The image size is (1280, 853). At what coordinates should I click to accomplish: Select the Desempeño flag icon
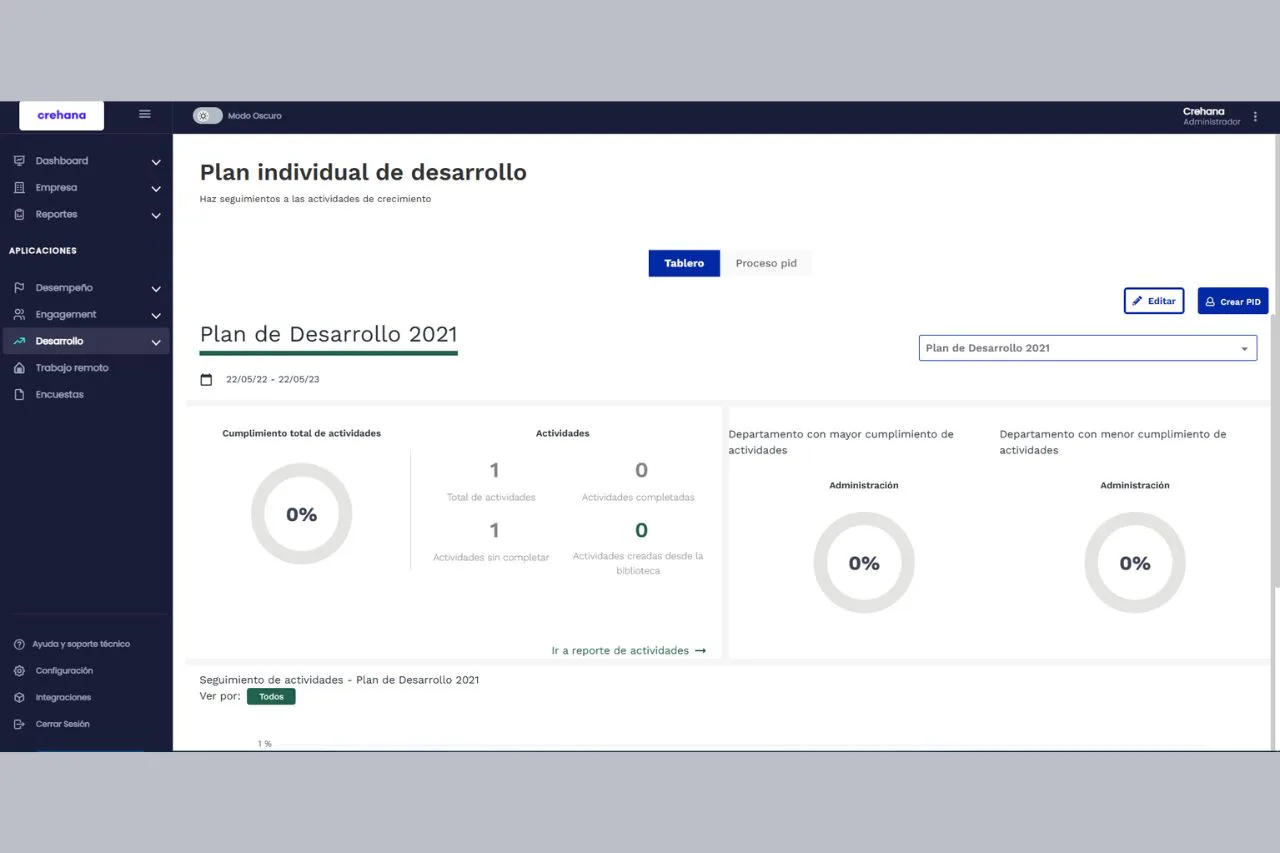click(x=20, y=287)
